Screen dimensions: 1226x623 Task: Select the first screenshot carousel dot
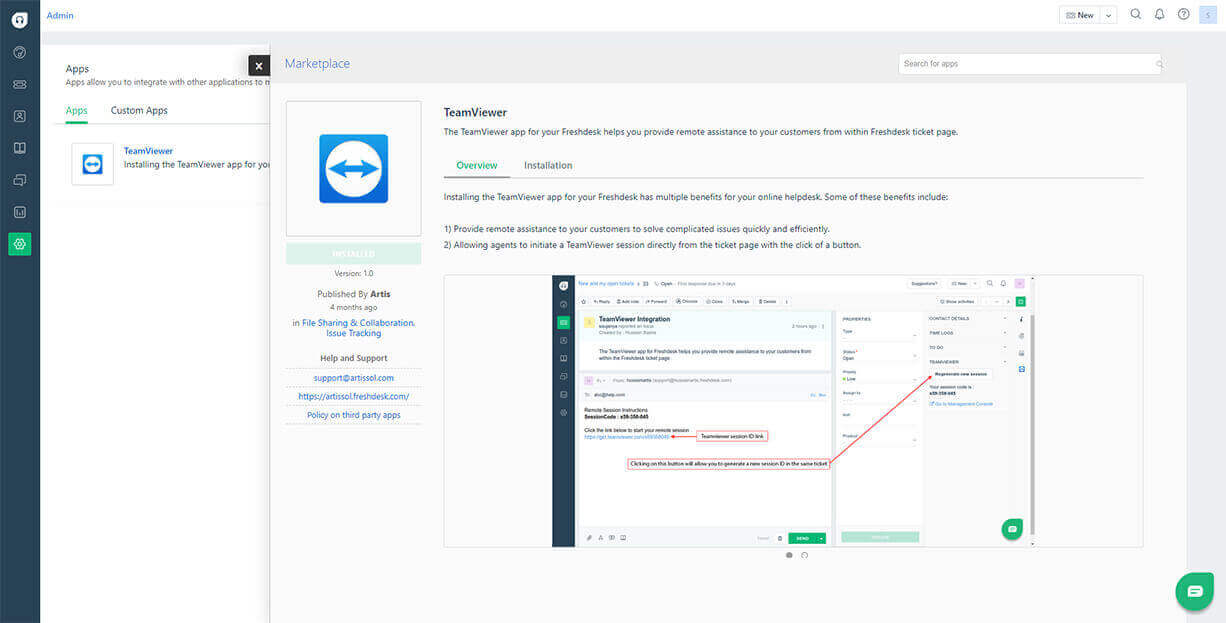point(789,555)
